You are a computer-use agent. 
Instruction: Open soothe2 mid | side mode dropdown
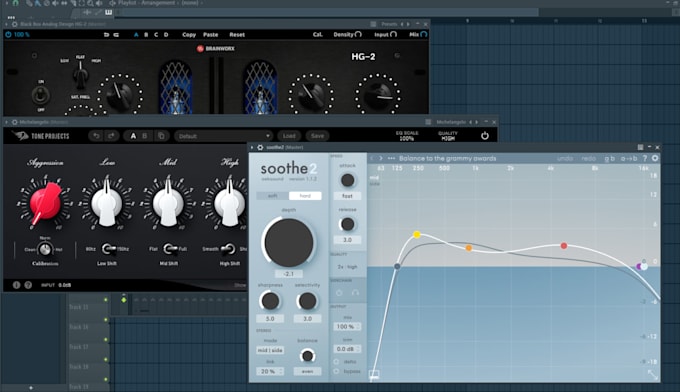[270, 350]
